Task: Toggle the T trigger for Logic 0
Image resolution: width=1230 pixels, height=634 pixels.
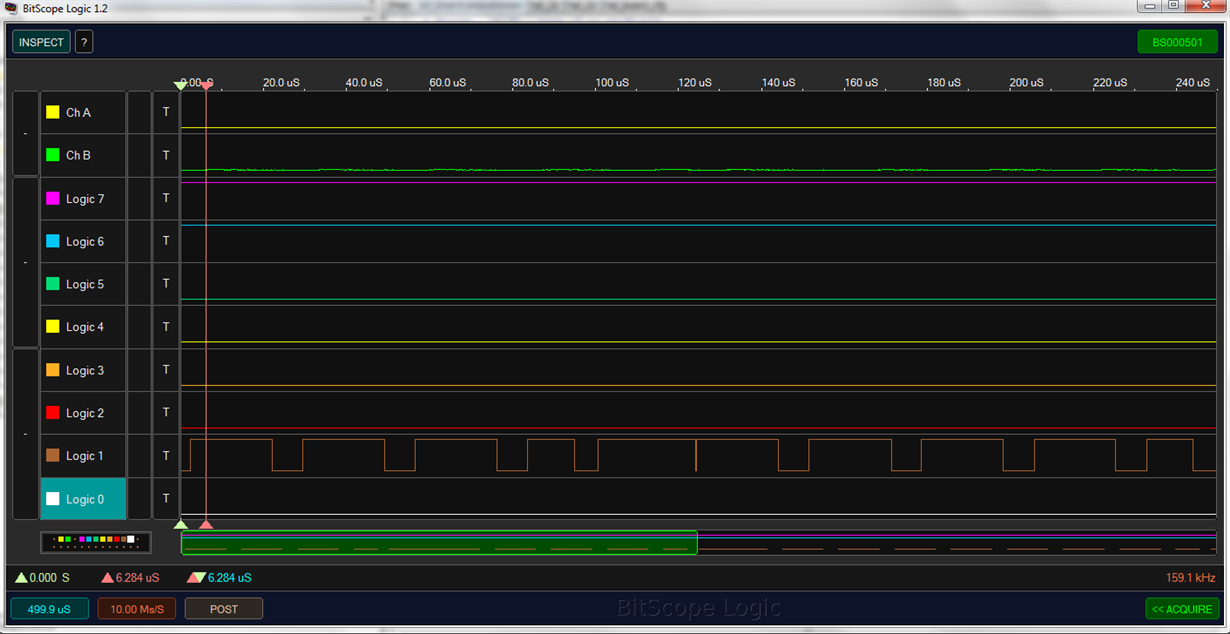Action: click(x=166, y=499)
